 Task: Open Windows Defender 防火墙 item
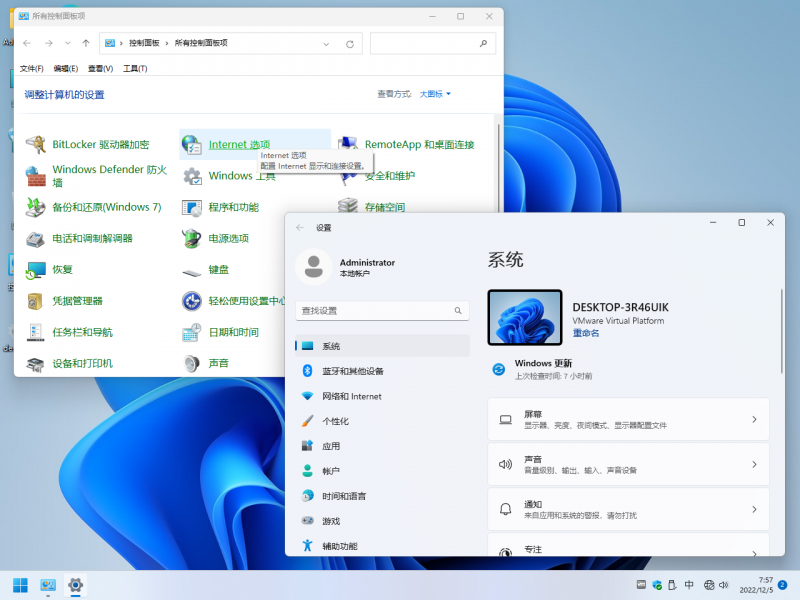tap(97, 176)
